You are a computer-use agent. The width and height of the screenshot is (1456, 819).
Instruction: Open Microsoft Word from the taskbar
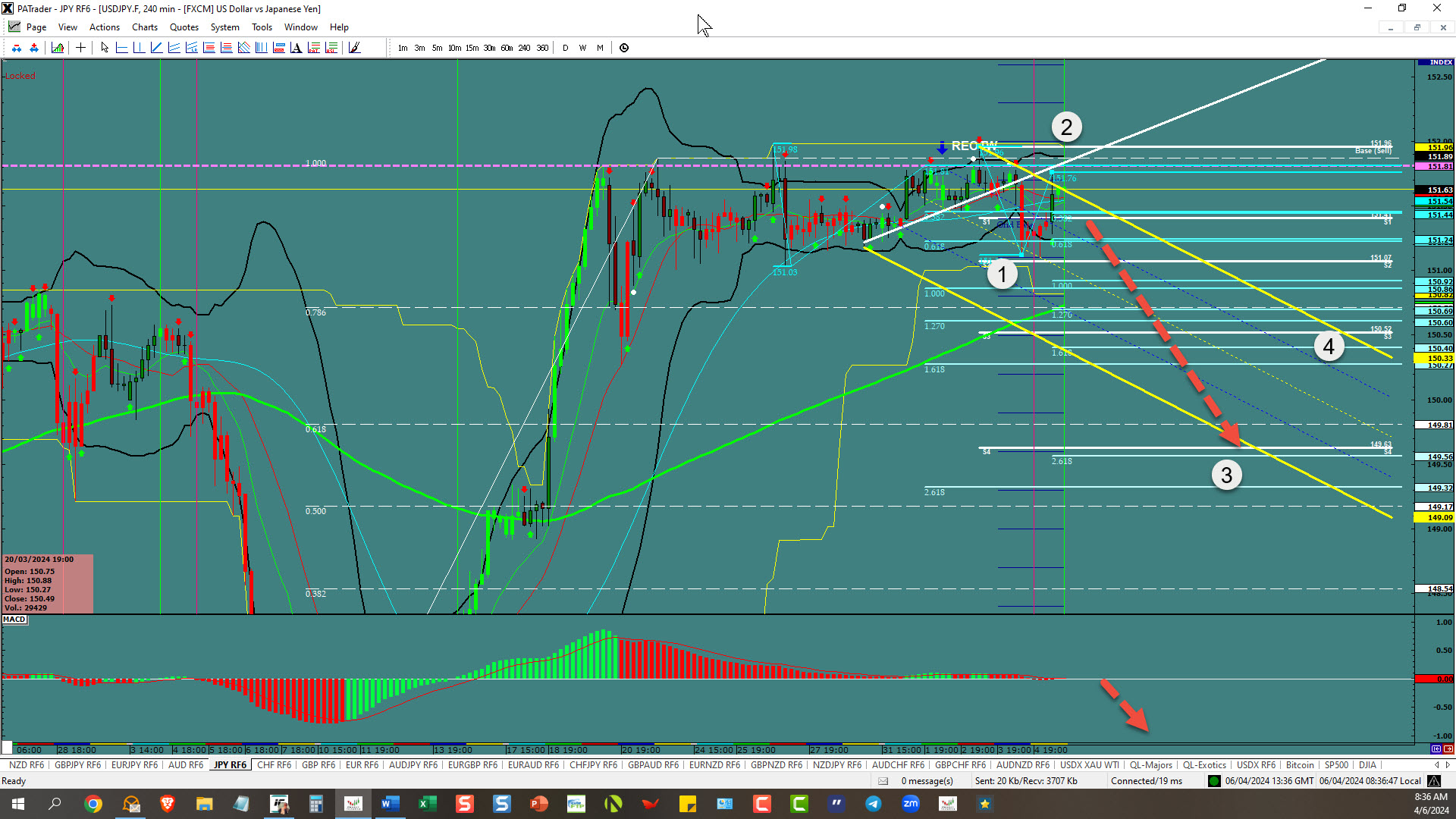[x=391, y=804]
